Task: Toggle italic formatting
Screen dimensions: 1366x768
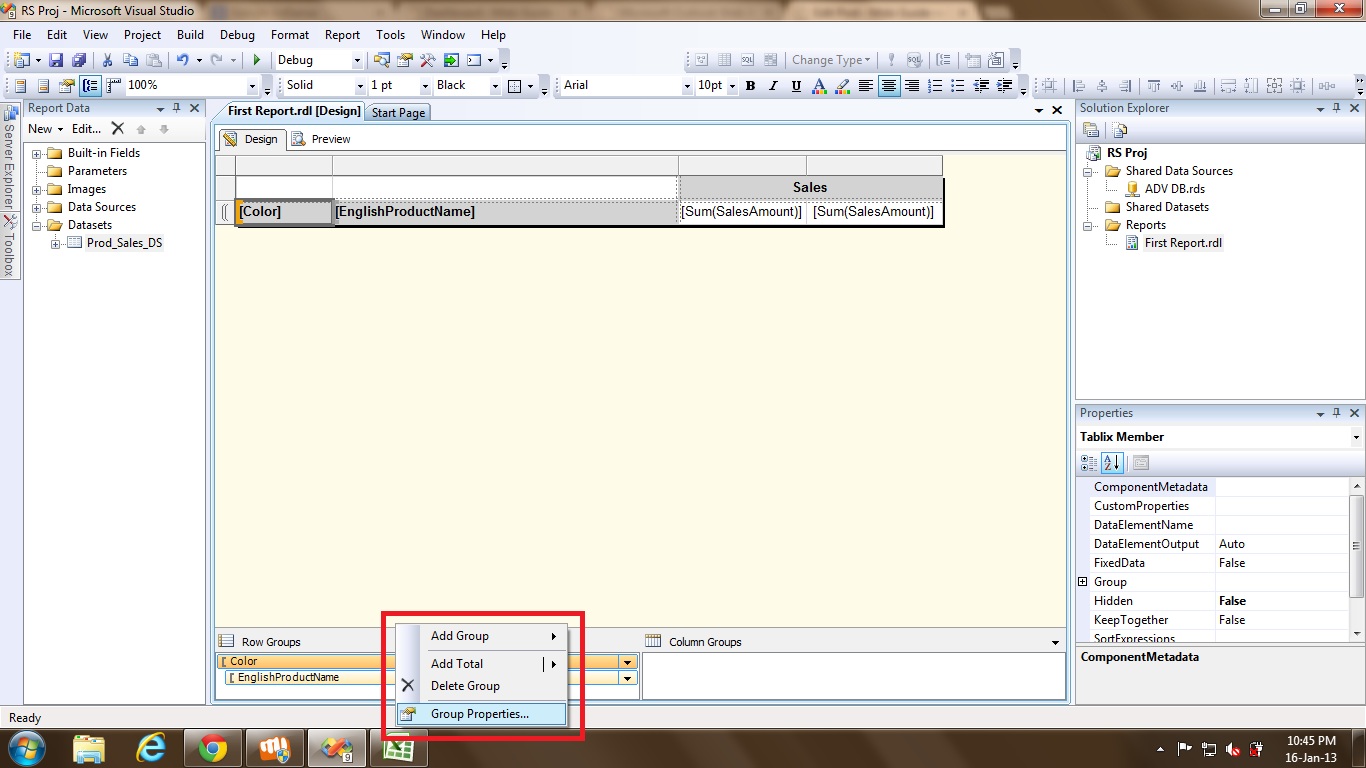Action: pos(773,86)
